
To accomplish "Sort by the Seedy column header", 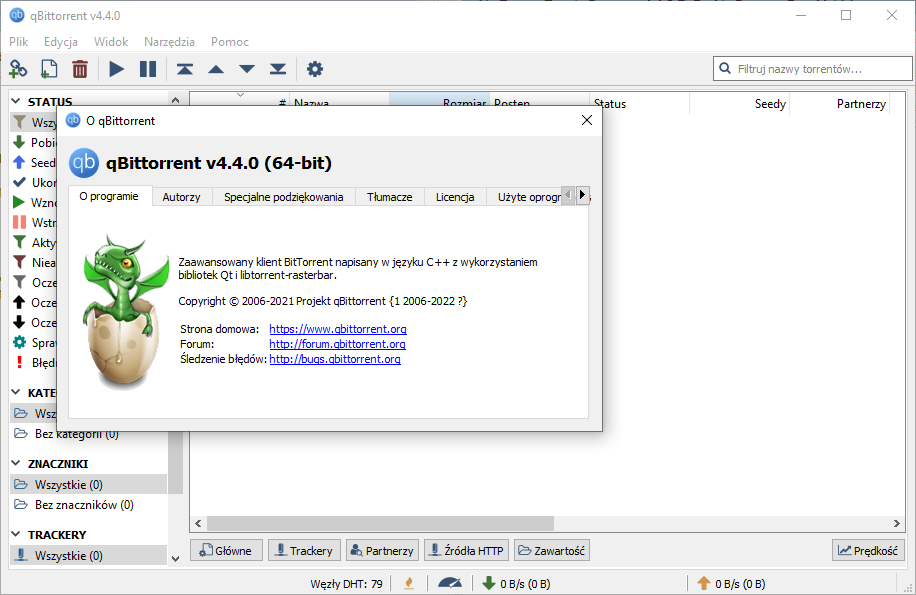I will [740, 103].
